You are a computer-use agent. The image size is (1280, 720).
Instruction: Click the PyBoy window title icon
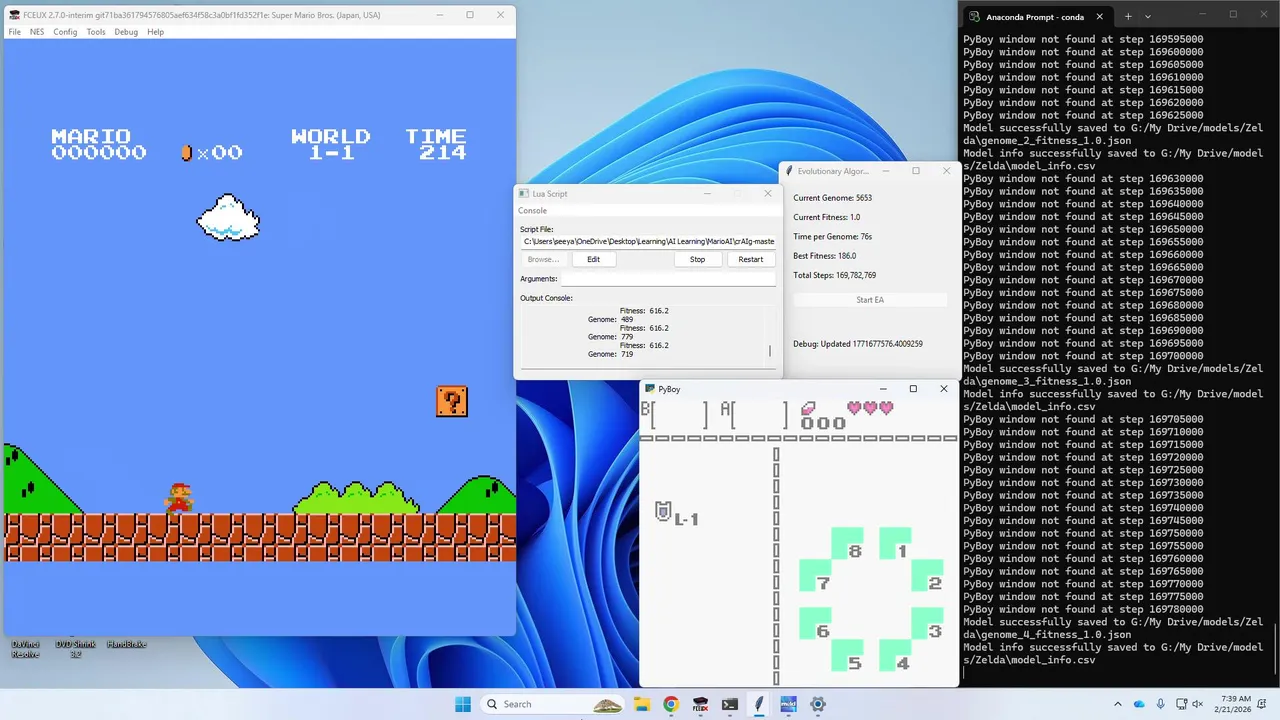649,388
